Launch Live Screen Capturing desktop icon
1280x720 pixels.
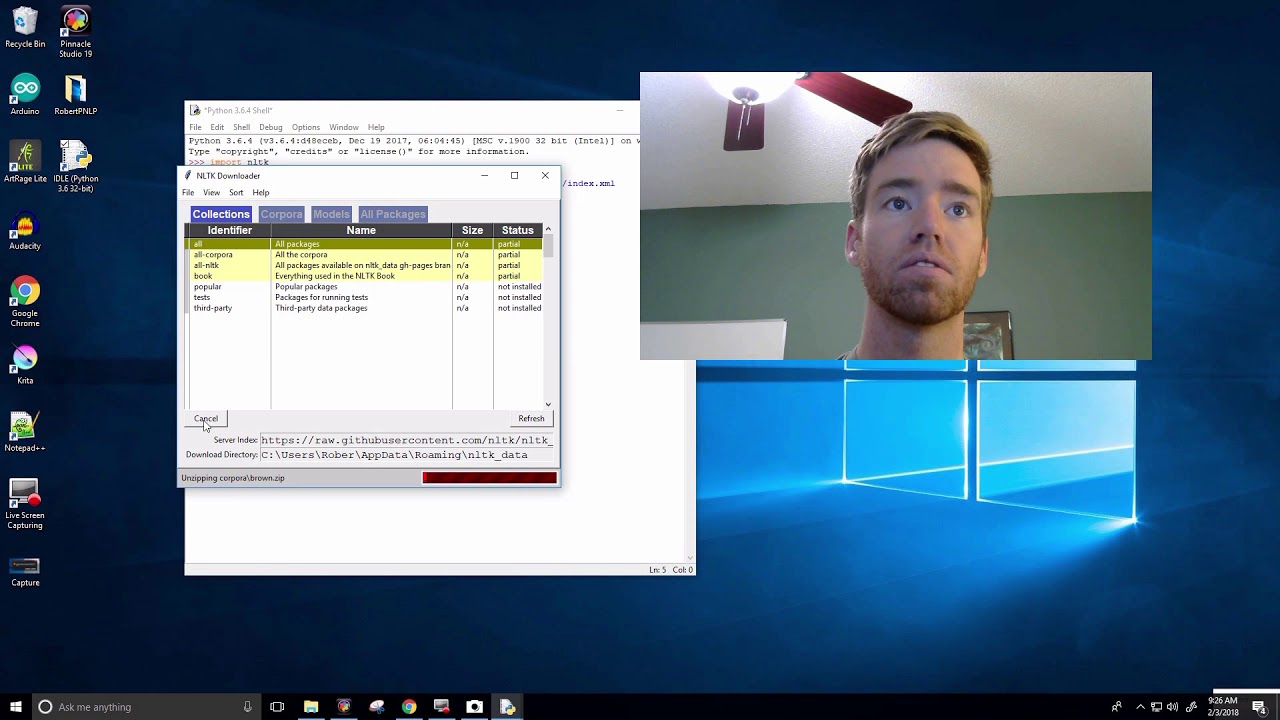(25, 504)
